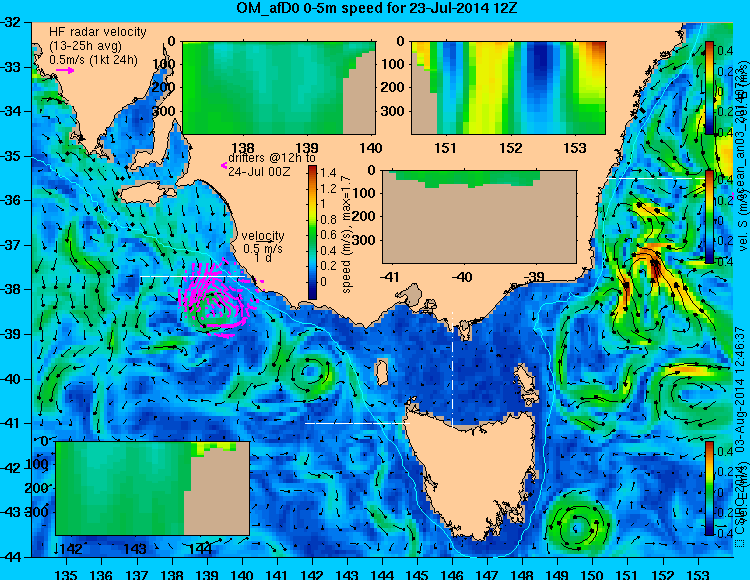Click the circular eddy near 142E, -40
Viewport: 750px width, 580px height.
pyautogui.click(x=310, y=372)
